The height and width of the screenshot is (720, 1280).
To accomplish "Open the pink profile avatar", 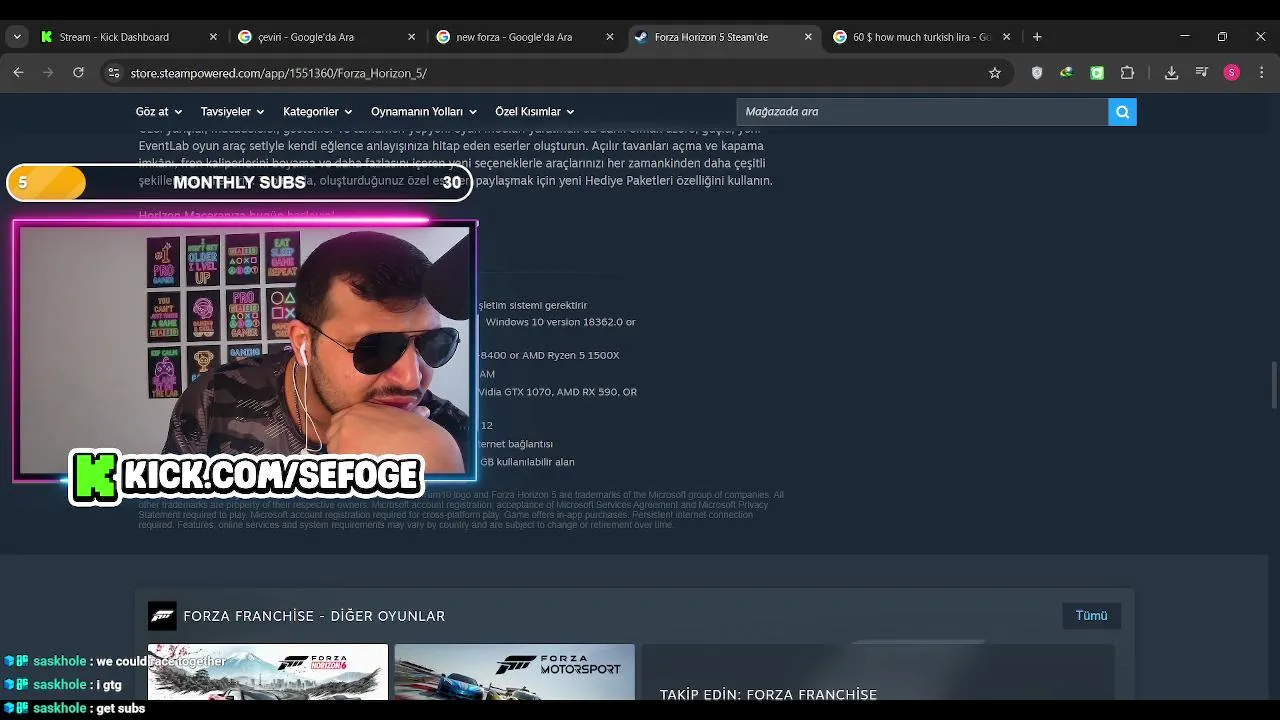I will coord(1231,72).
